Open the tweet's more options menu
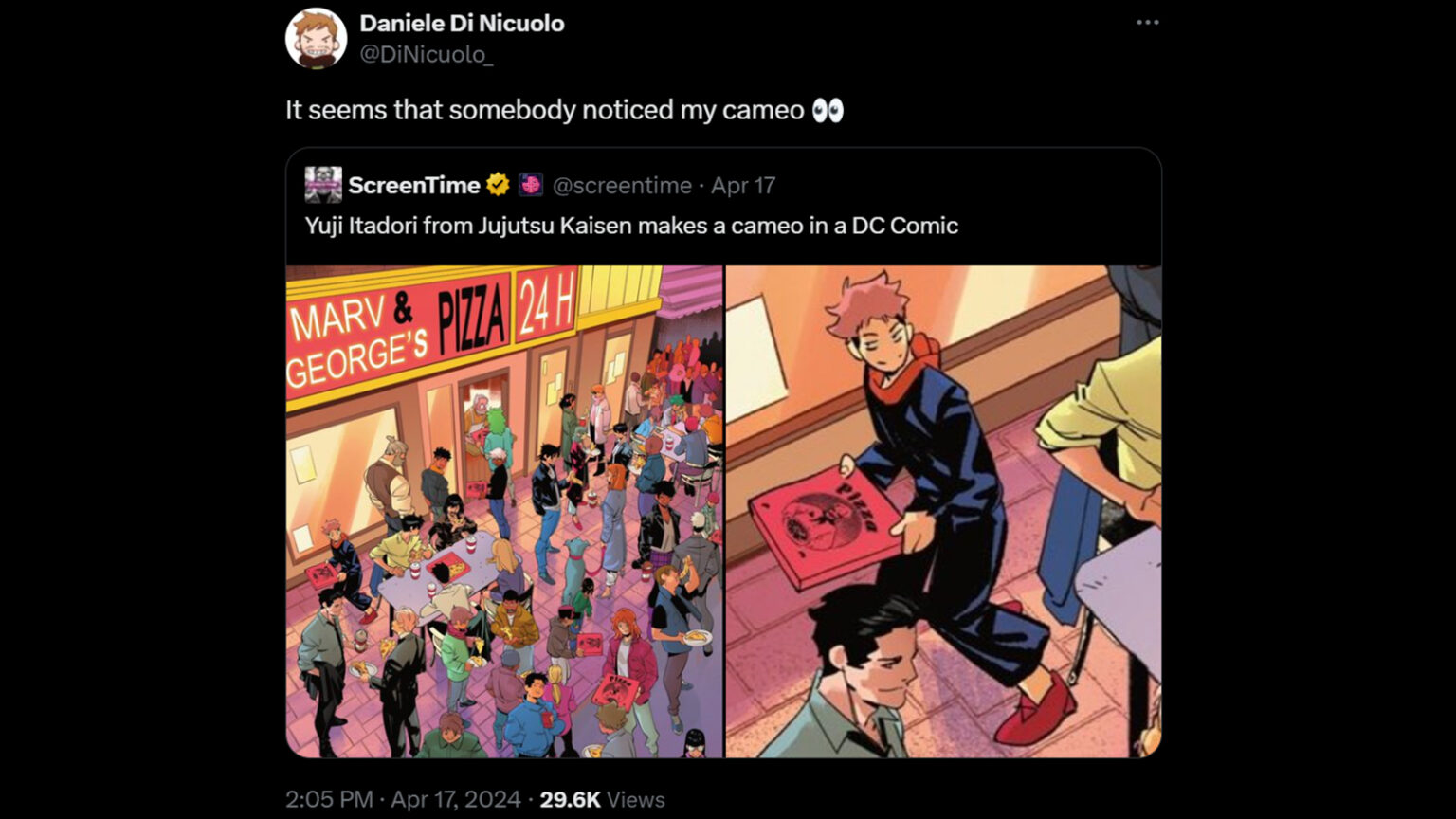Image resolution: width=1456 pixels, height=819 pixels. click(x=1147, y=22)
